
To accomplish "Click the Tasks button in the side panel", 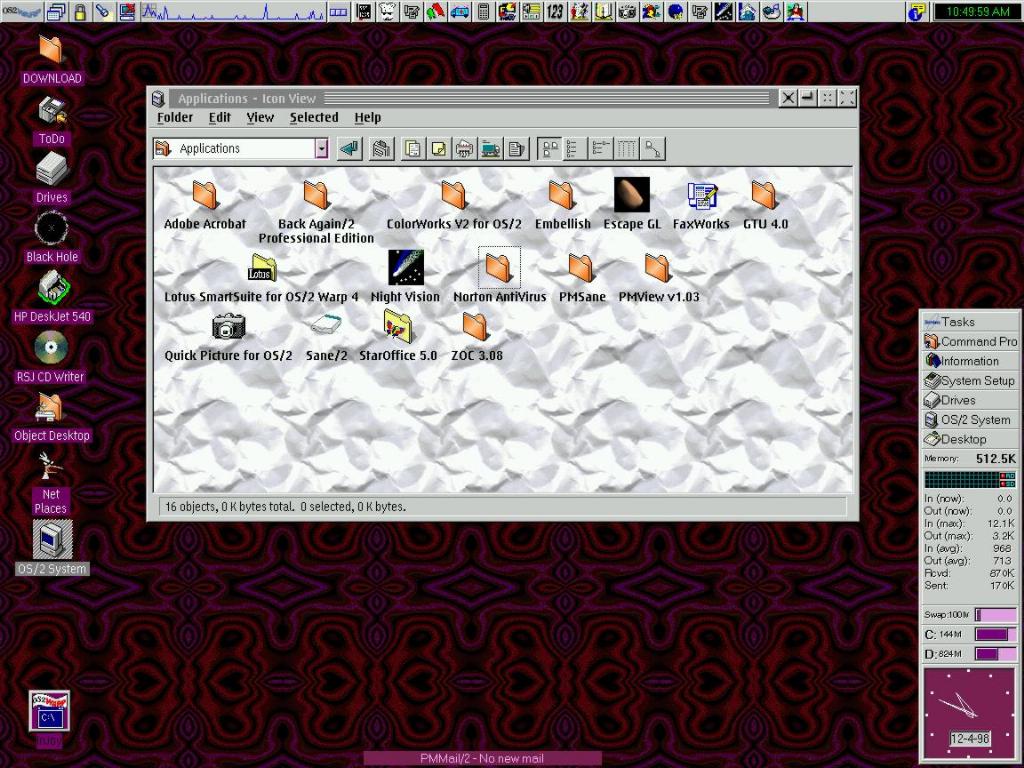I will click(x=970, y=322).
